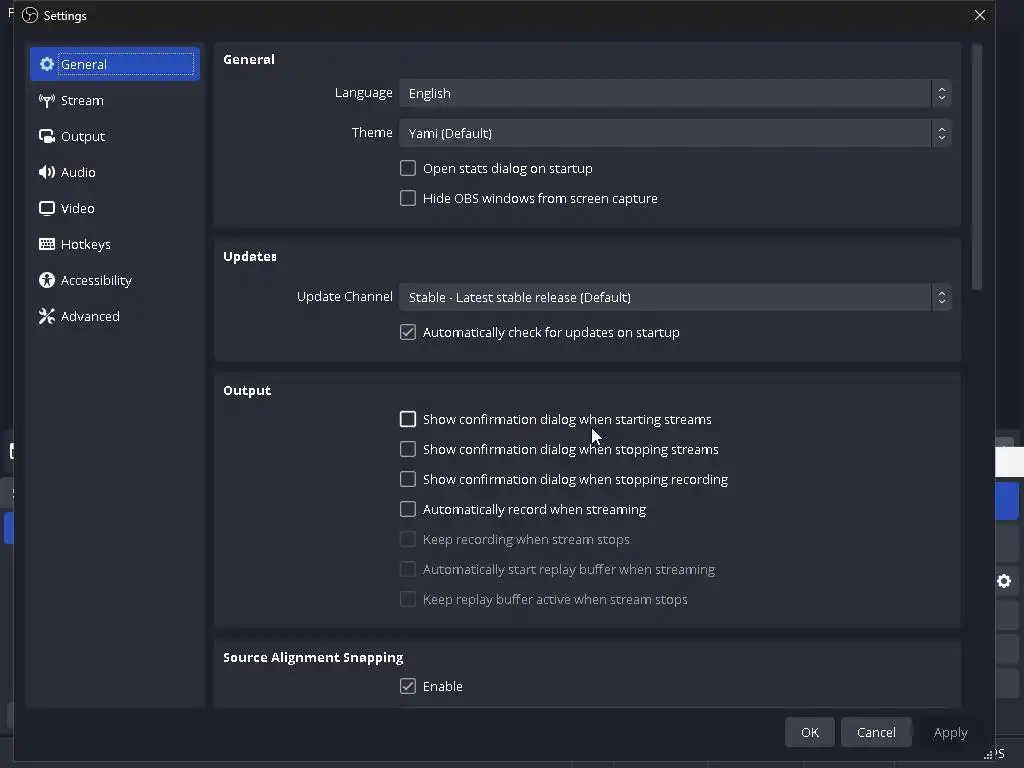Click the Cancel button
The height and width of the screenshot is (768, 1024).
(x=876, y=732)
